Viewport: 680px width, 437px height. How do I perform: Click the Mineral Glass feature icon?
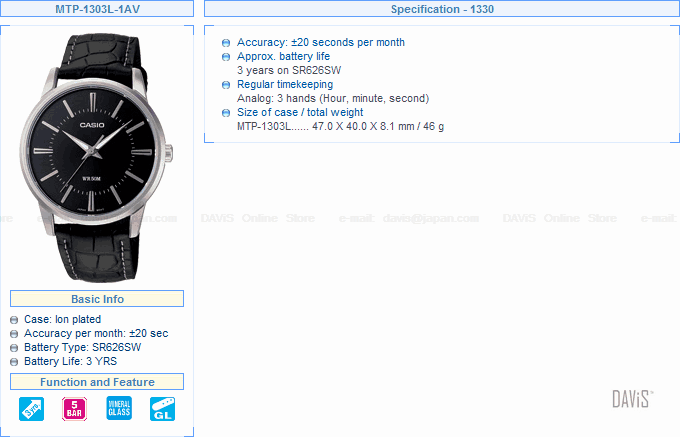tap(119, 408)
